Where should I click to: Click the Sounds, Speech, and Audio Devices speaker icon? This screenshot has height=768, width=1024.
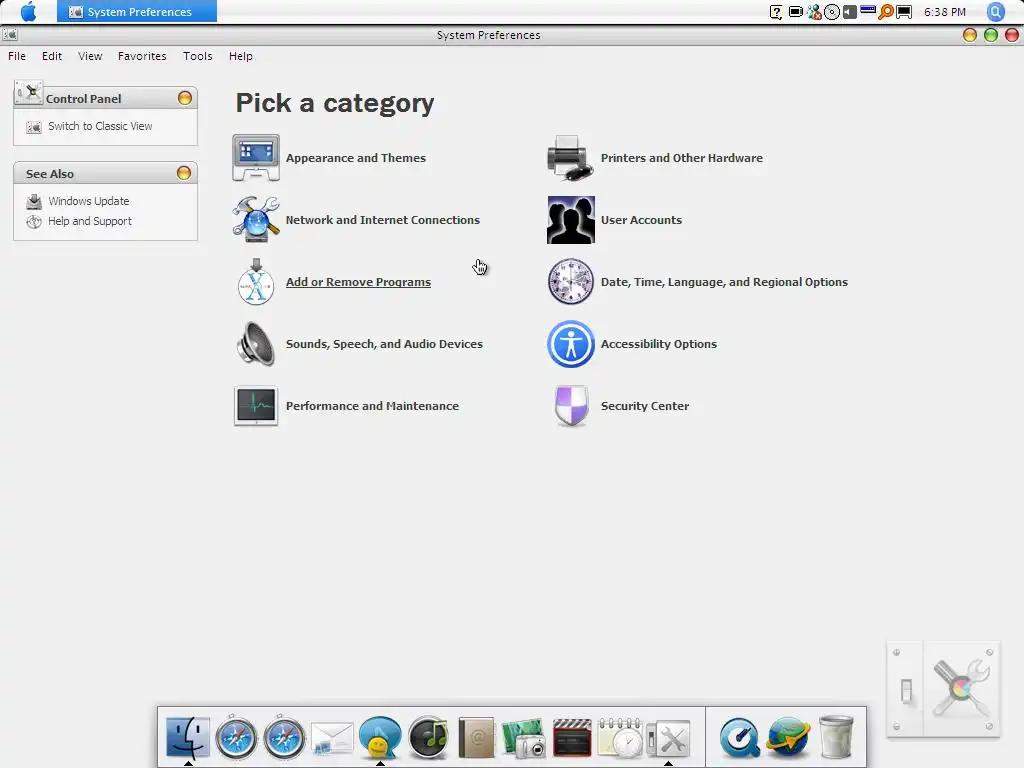tap(256, 344)
